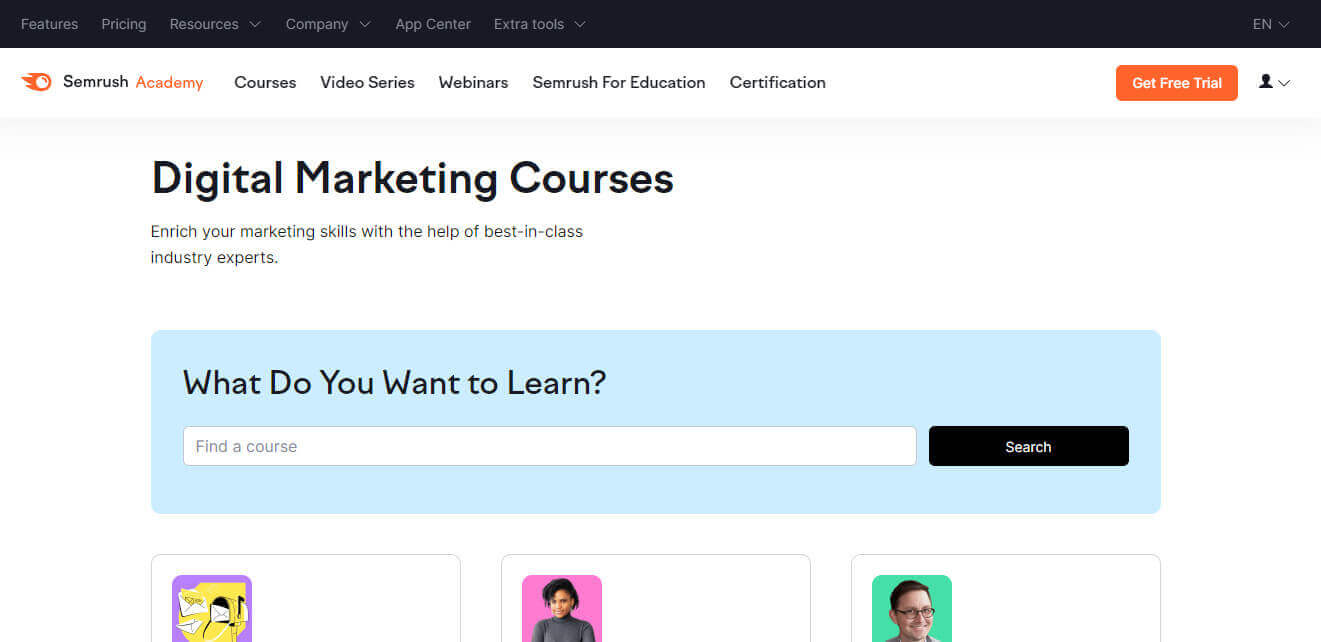Open the Features page
Screen dimensions: 1321x642
(x=49, y=24)
